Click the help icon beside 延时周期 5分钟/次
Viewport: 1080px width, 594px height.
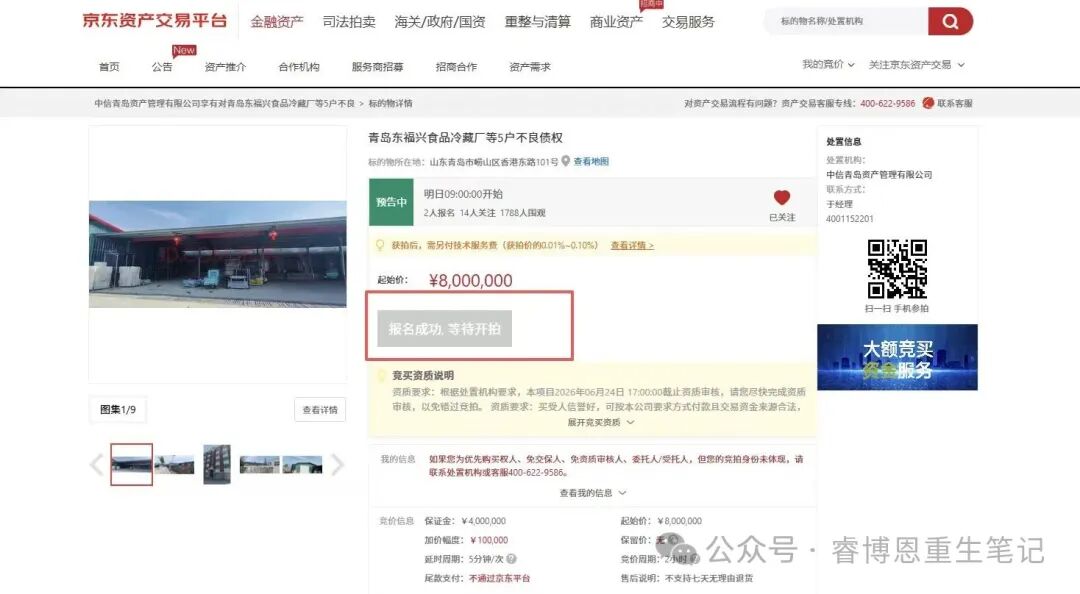pyautogui.click(x=511, y=559)
